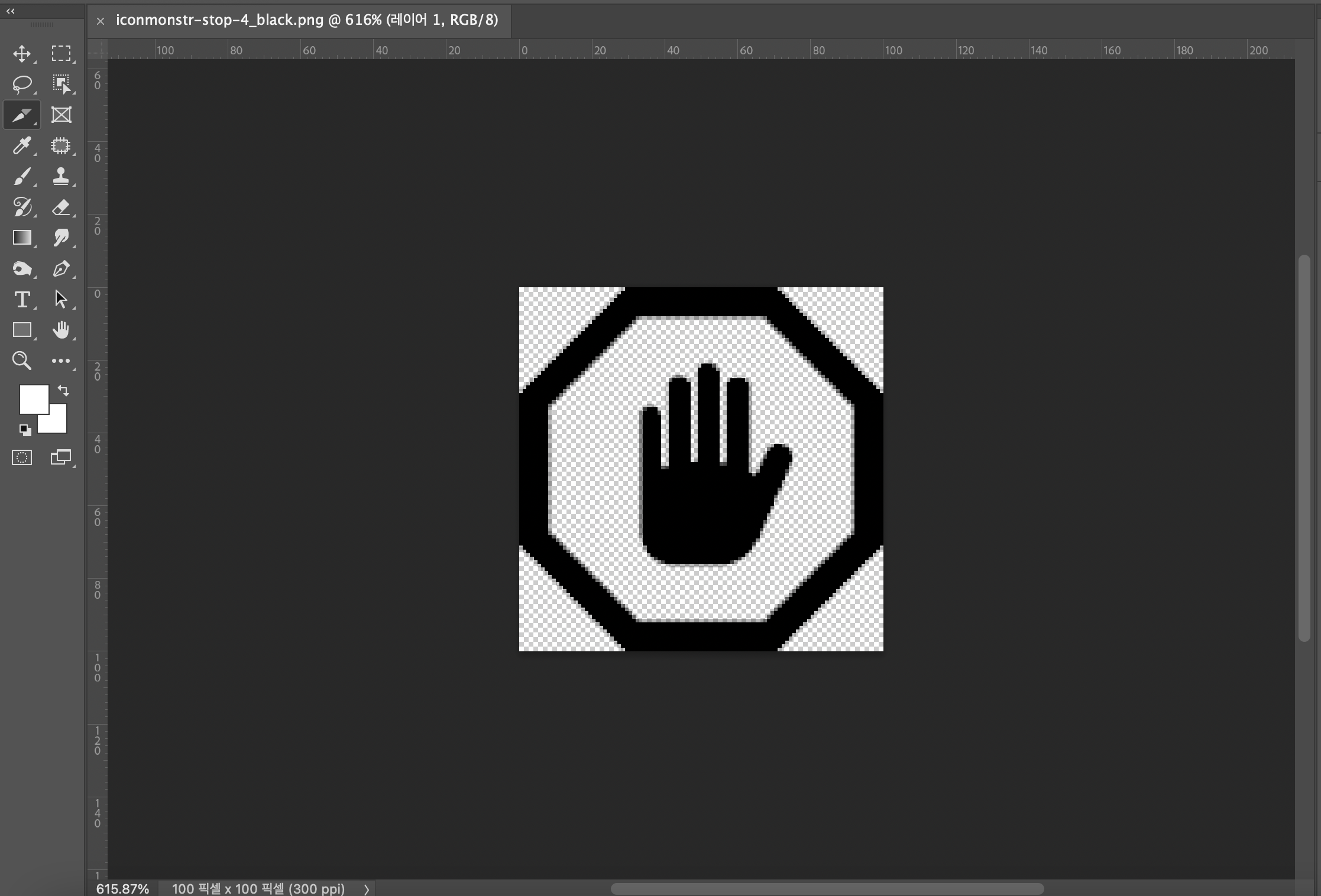1321x896 pixels.
Task: Switch to iconmonstr-stop-4_black.png document tab
Action: coord(306,20)
